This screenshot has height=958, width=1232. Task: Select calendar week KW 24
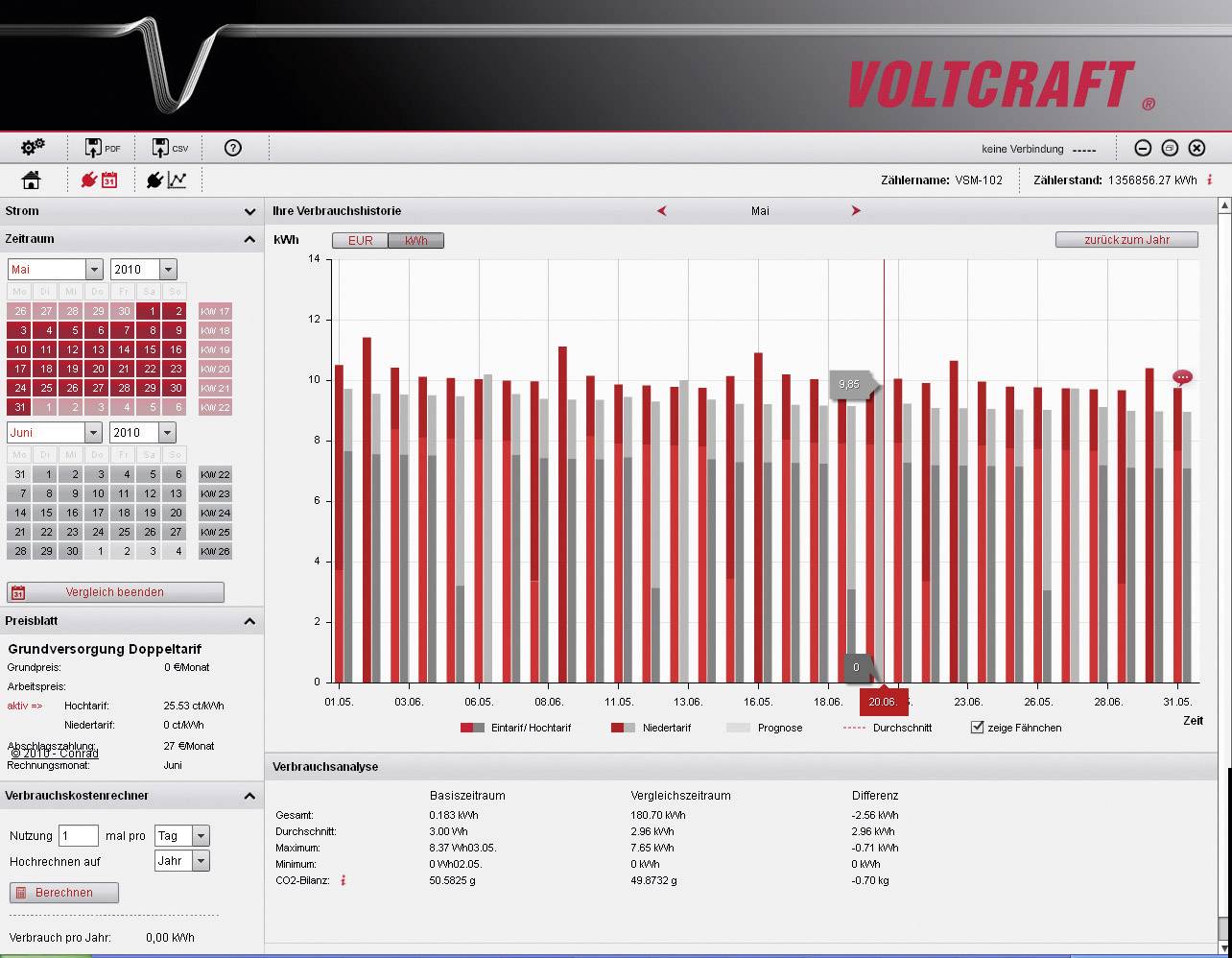pyautogui.click(x=215, y=513)
